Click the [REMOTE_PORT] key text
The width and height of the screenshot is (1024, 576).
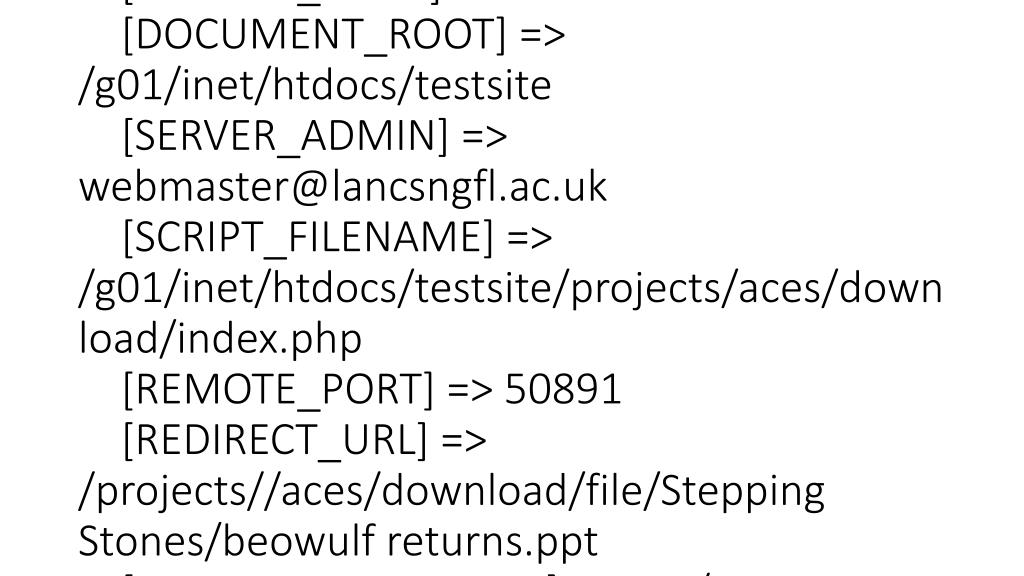278,389
